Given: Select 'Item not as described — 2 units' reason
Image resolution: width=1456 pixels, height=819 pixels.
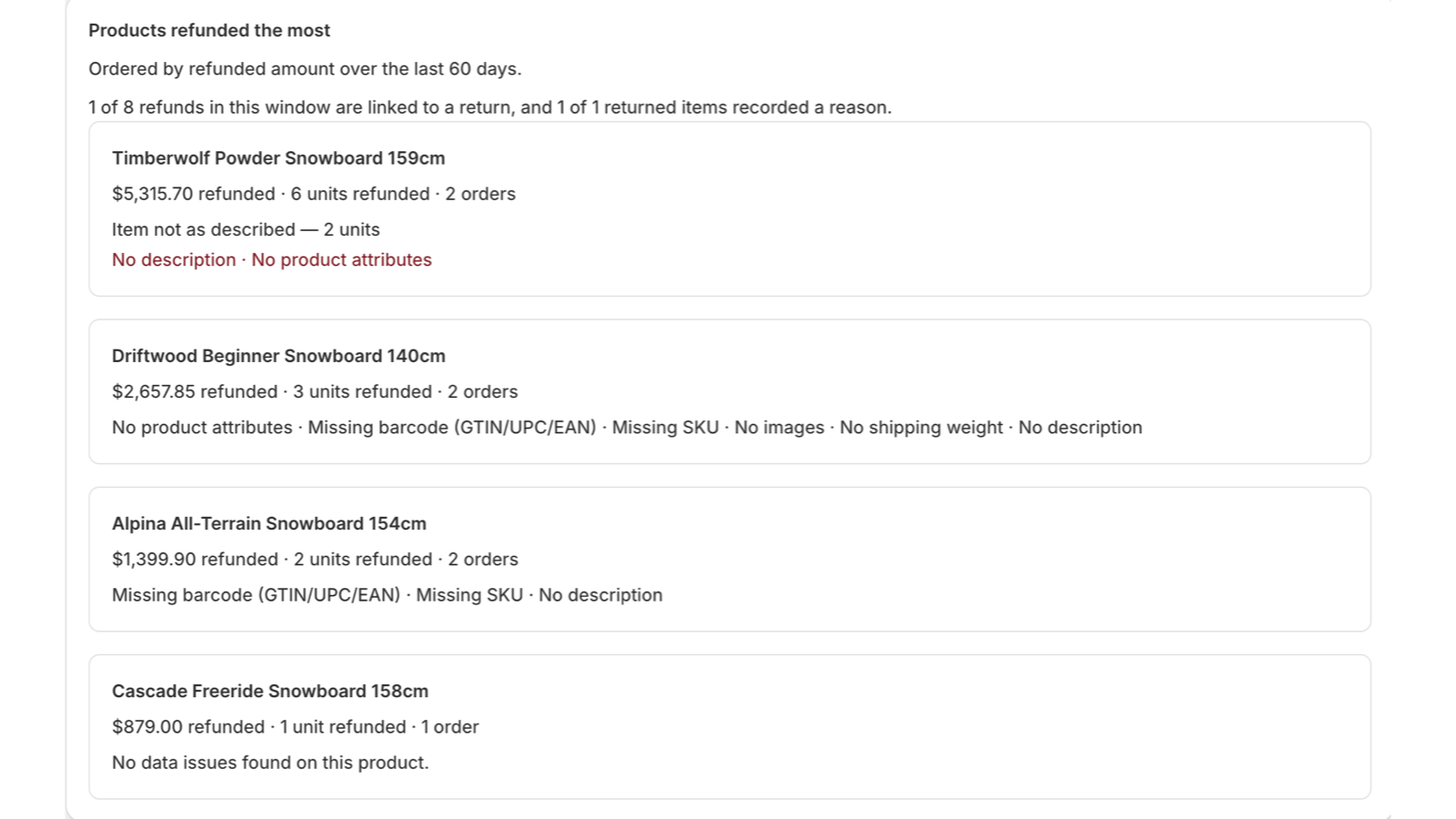Looking at the screenshot, I should [246, 229].
